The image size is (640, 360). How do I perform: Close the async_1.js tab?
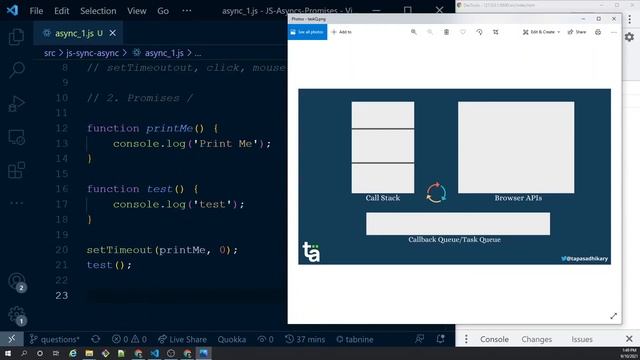[113, 33]
